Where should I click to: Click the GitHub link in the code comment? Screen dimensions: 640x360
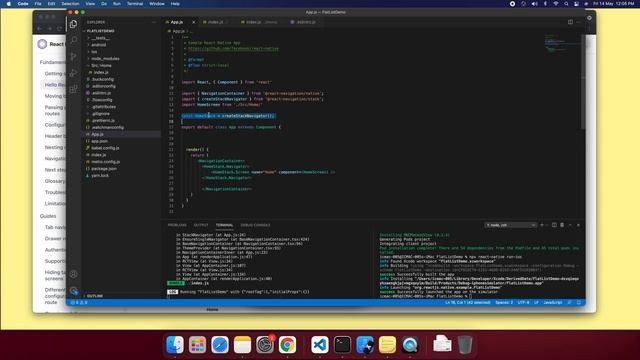coord(233,49)
